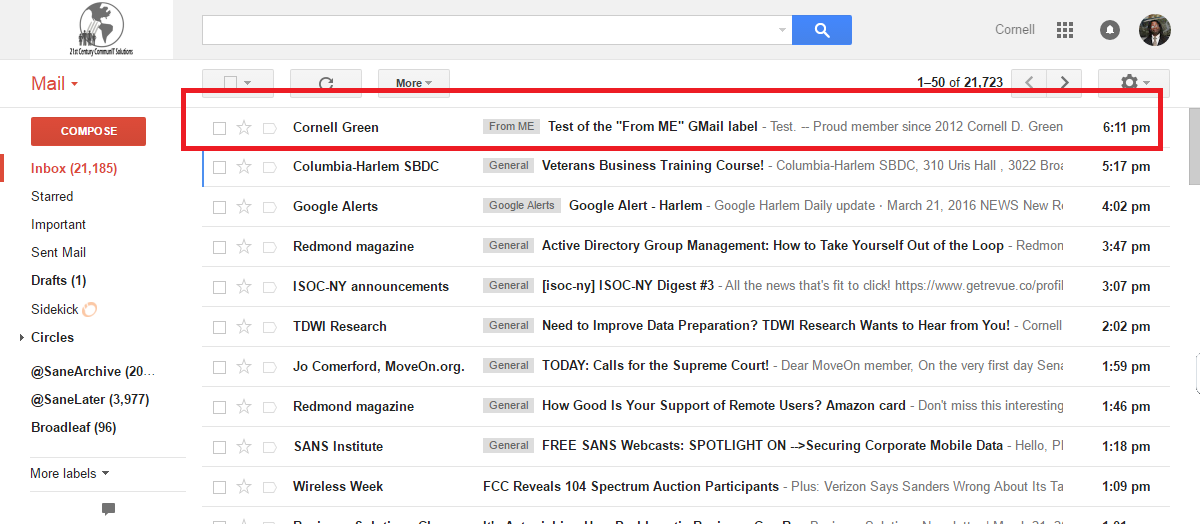This screenshot has height=524, width=1200.
Task: Open the settings gear menu
Action: click(1135, 83)
